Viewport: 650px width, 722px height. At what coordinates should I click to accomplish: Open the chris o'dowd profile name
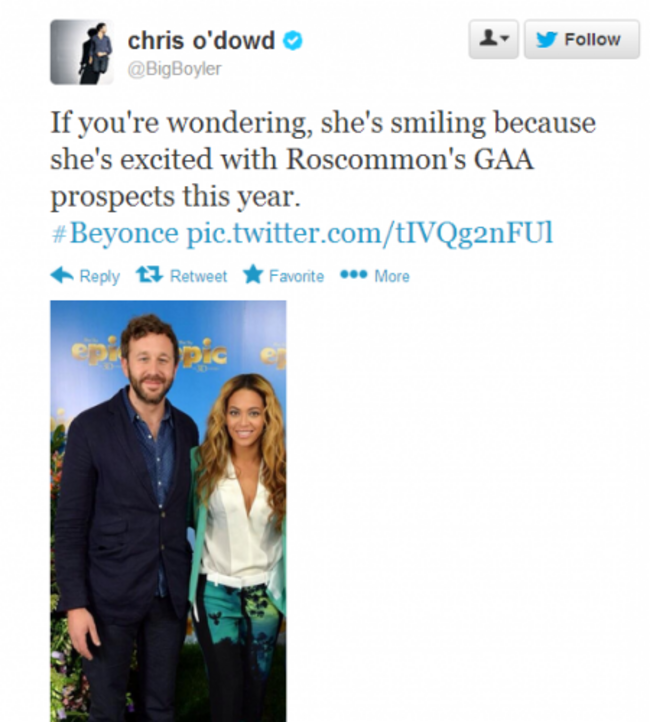(201, 41)
